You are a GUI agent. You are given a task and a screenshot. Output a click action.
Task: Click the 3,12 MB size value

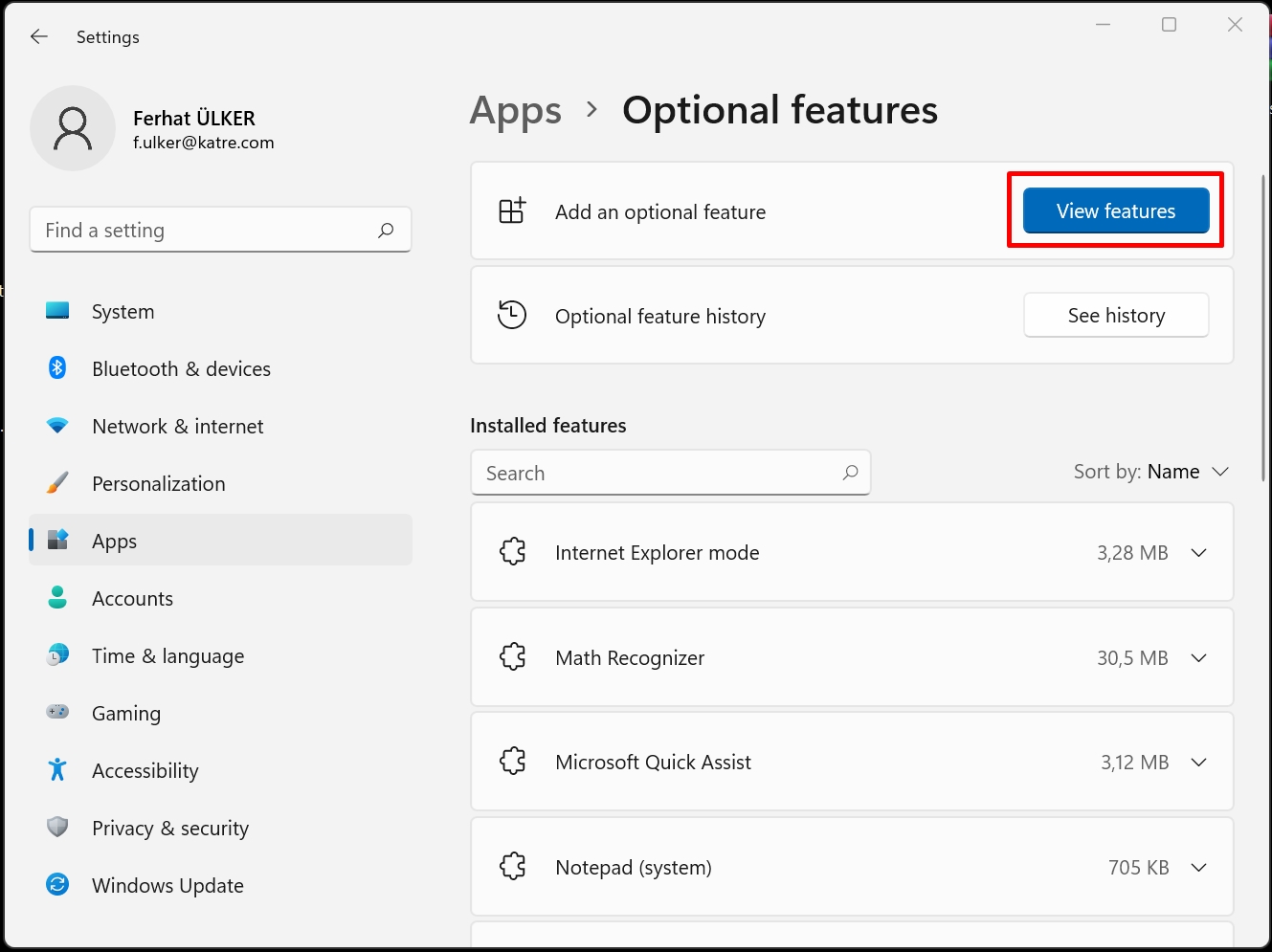click(1135, 762)
